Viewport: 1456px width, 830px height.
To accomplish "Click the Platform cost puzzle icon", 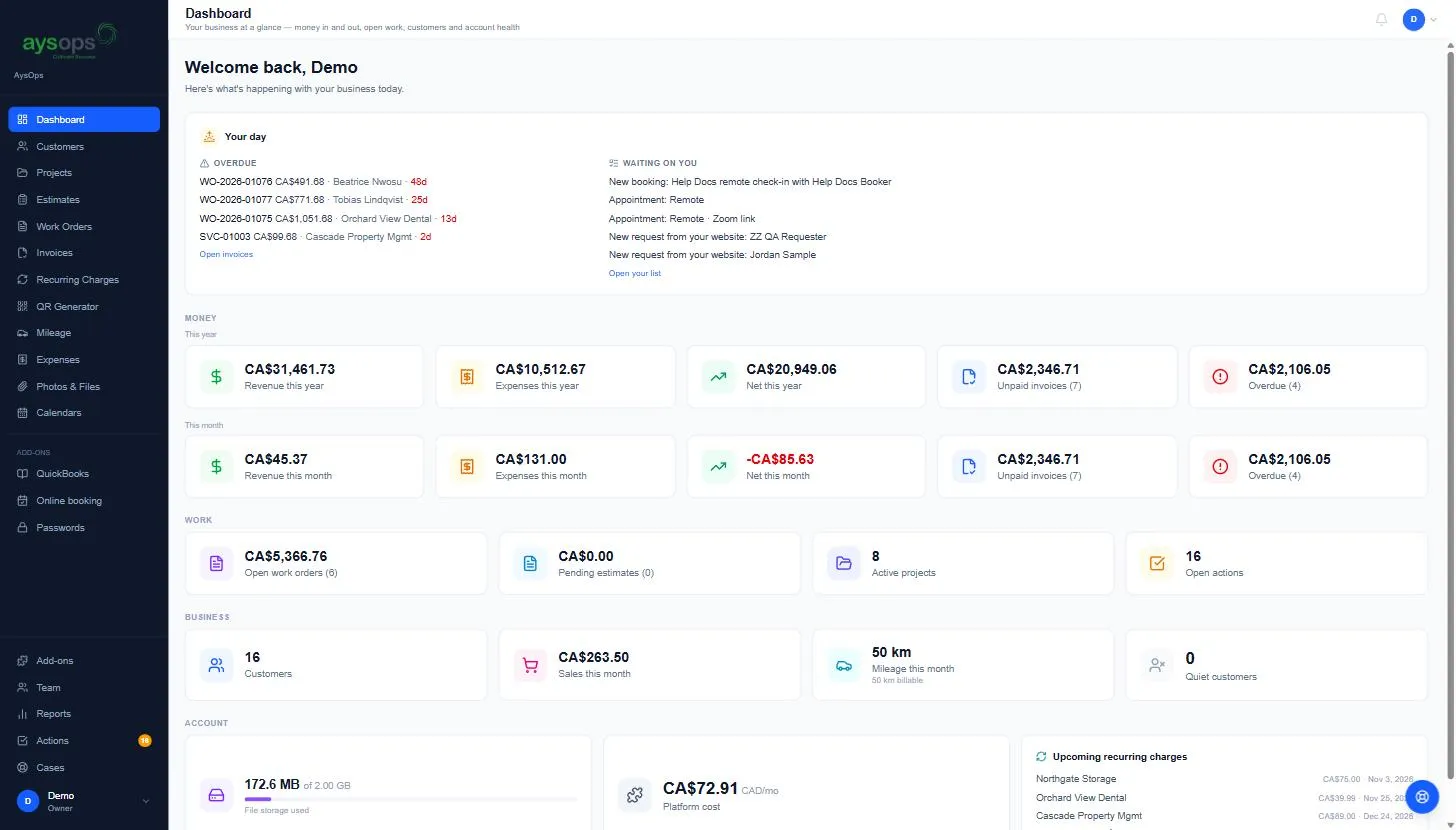I will 634,796.
